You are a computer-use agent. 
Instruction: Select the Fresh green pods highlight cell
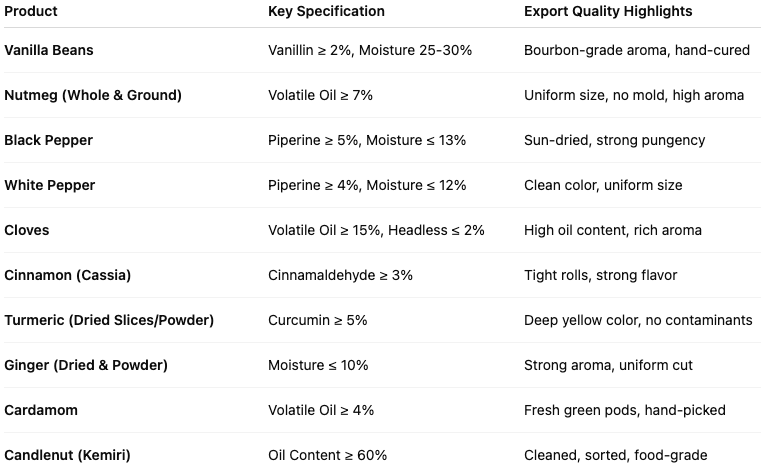click(625, 410)
